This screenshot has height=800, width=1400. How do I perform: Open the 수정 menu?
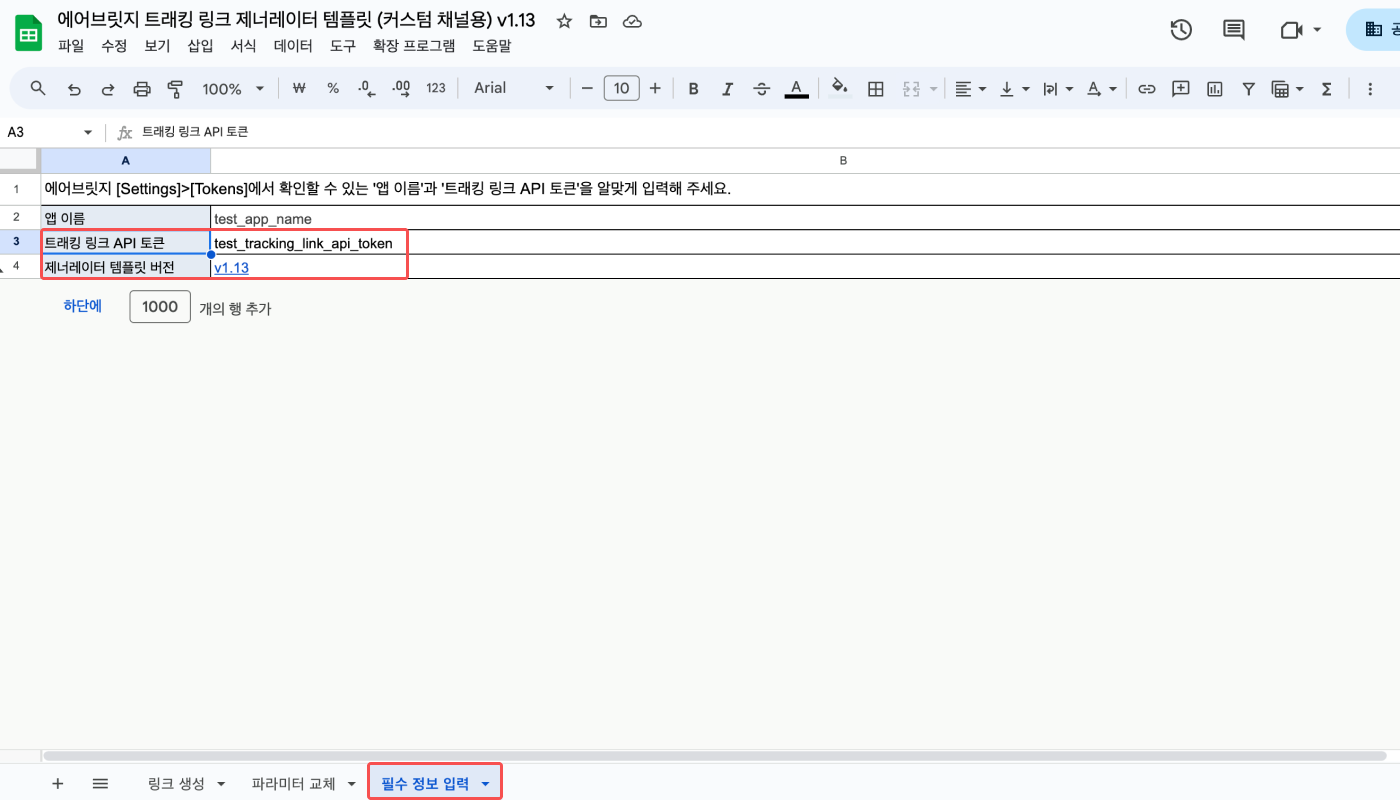tap(114, 45)
